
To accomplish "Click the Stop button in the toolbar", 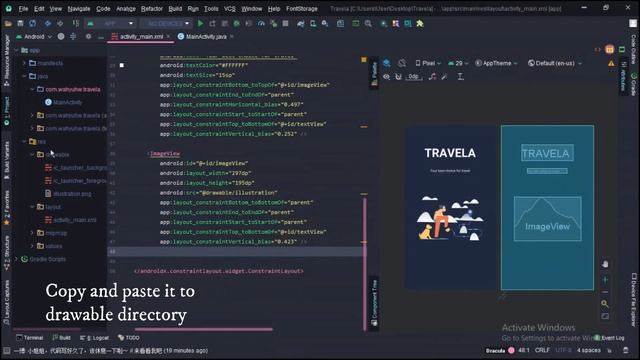I will pos(285,24).
